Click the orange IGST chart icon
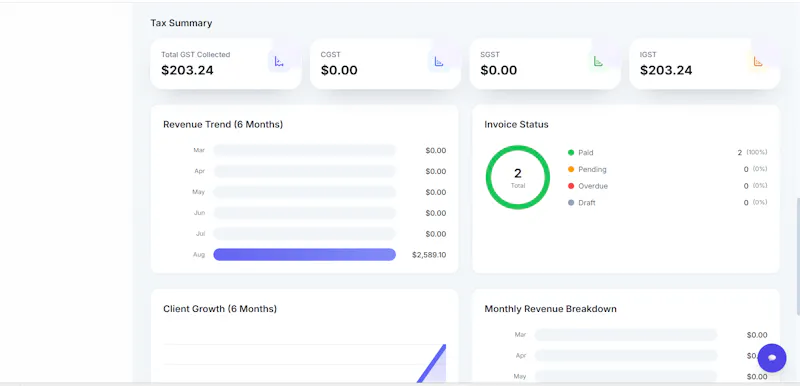This screenshot has height=386, width=800. pos(758,62)
